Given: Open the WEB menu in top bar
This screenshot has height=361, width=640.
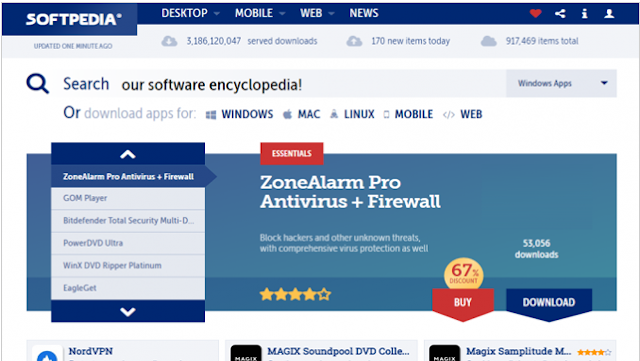Looking at the screenshot, I should click(311, 13).
